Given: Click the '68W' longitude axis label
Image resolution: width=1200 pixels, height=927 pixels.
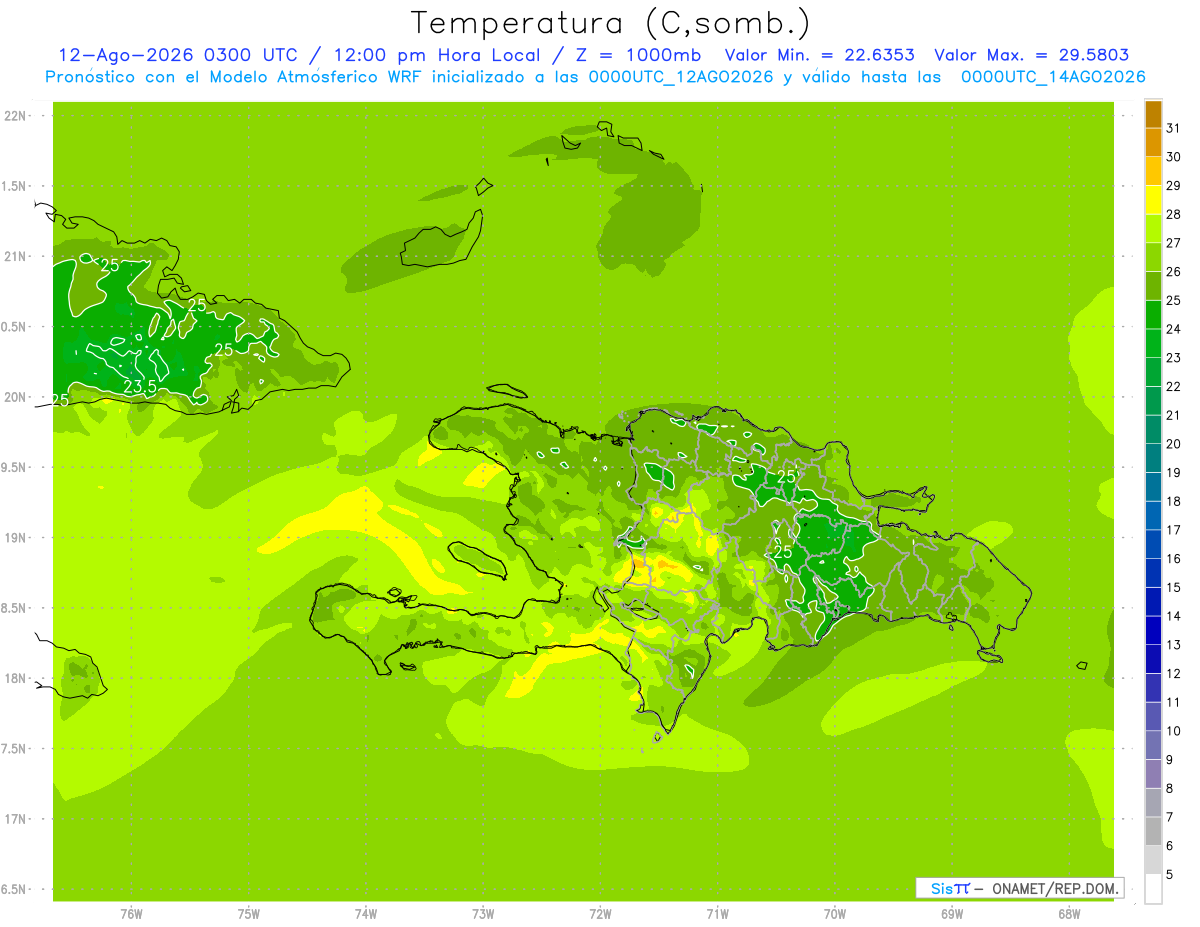Looking at the screenshot, I should (x=1069, y=914).
